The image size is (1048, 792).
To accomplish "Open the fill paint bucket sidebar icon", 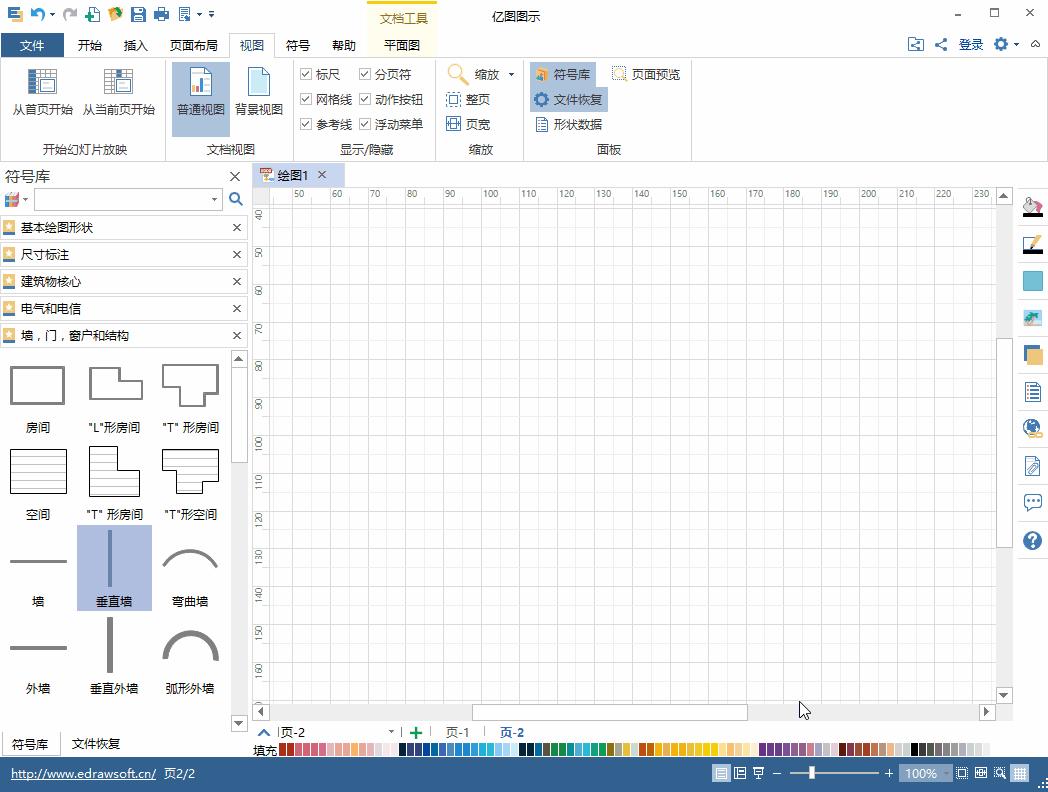I will coord(1033,206).
